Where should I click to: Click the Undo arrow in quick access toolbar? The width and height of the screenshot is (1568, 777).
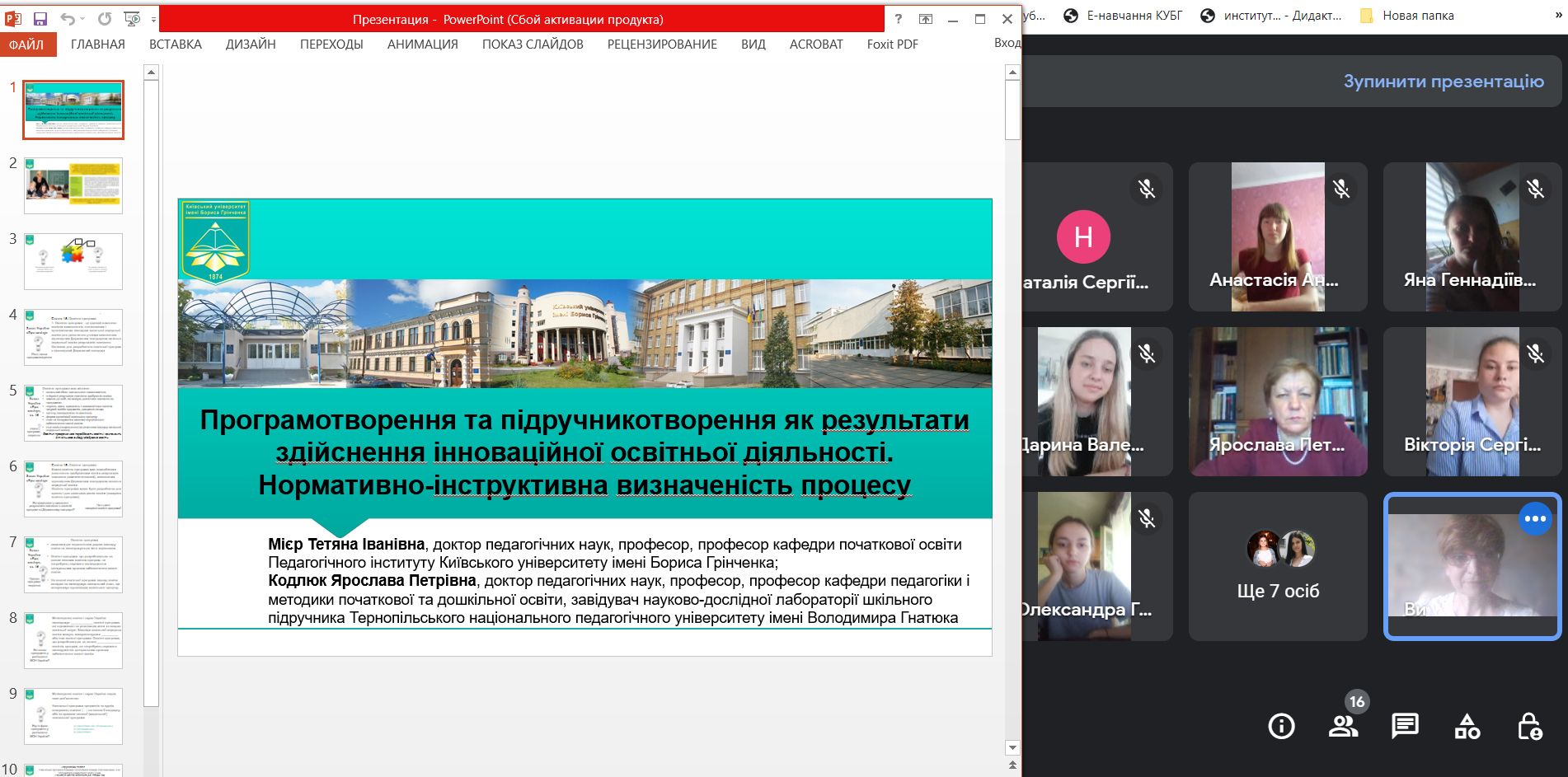(x=68, y=19)
